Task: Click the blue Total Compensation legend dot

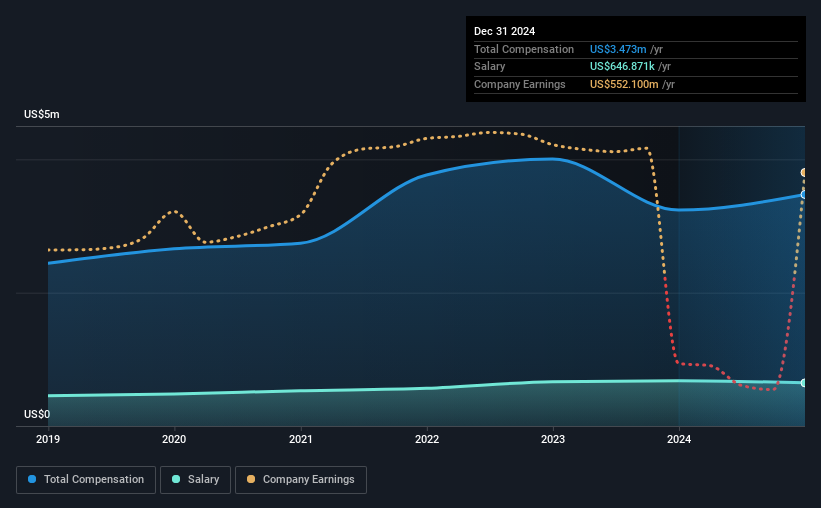Action: coord(32,479)
